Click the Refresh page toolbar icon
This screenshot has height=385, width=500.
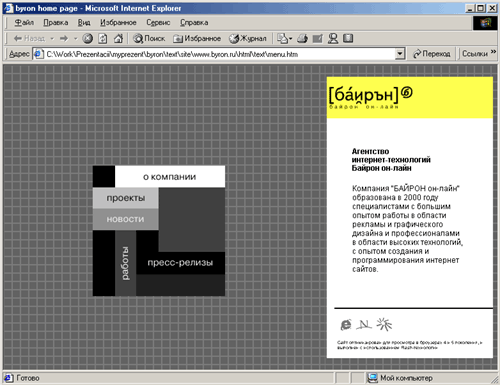point(103,39)
